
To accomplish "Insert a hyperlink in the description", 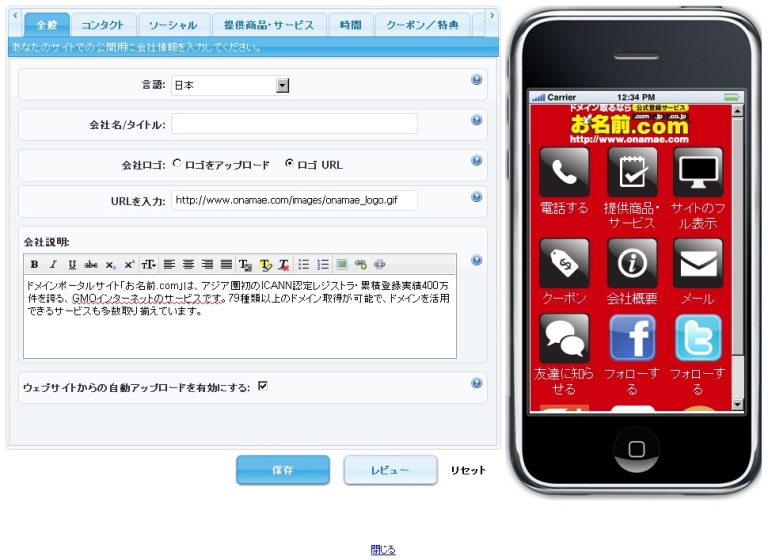I will pos(360,265).
